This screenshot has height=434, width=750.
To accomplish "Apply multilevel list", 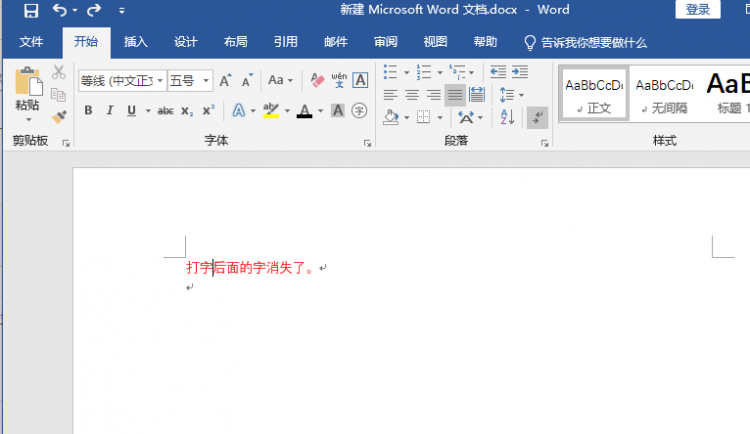I will 457,72.
